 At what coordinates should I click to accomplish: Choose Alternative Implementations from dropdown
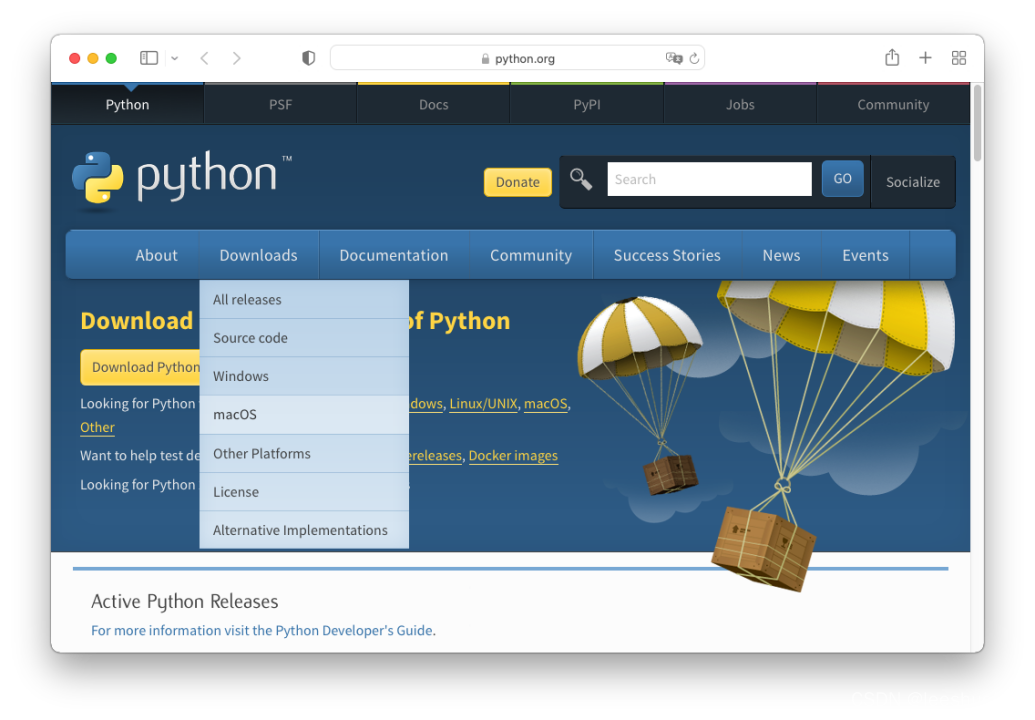[304, 530]
